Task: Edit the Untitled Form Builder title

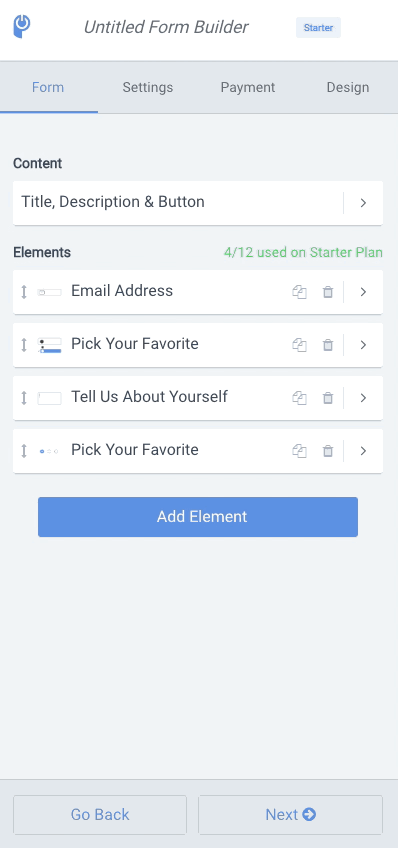Action: tap(166, 27)
